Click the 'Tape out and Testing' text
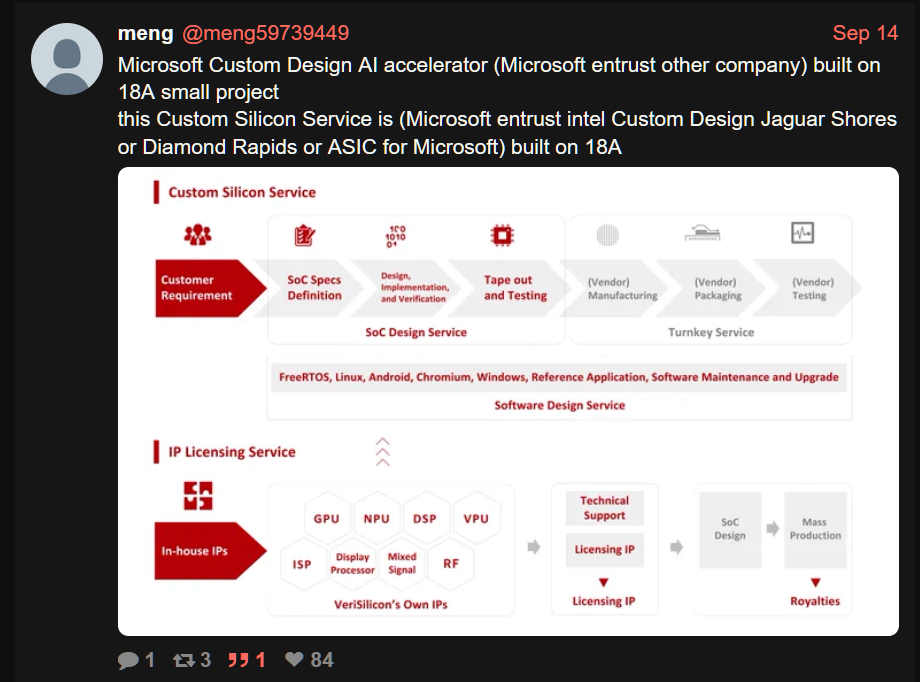The width and height of the screenshot is (920, 682). pyautogui.click(x=515, y=288)
